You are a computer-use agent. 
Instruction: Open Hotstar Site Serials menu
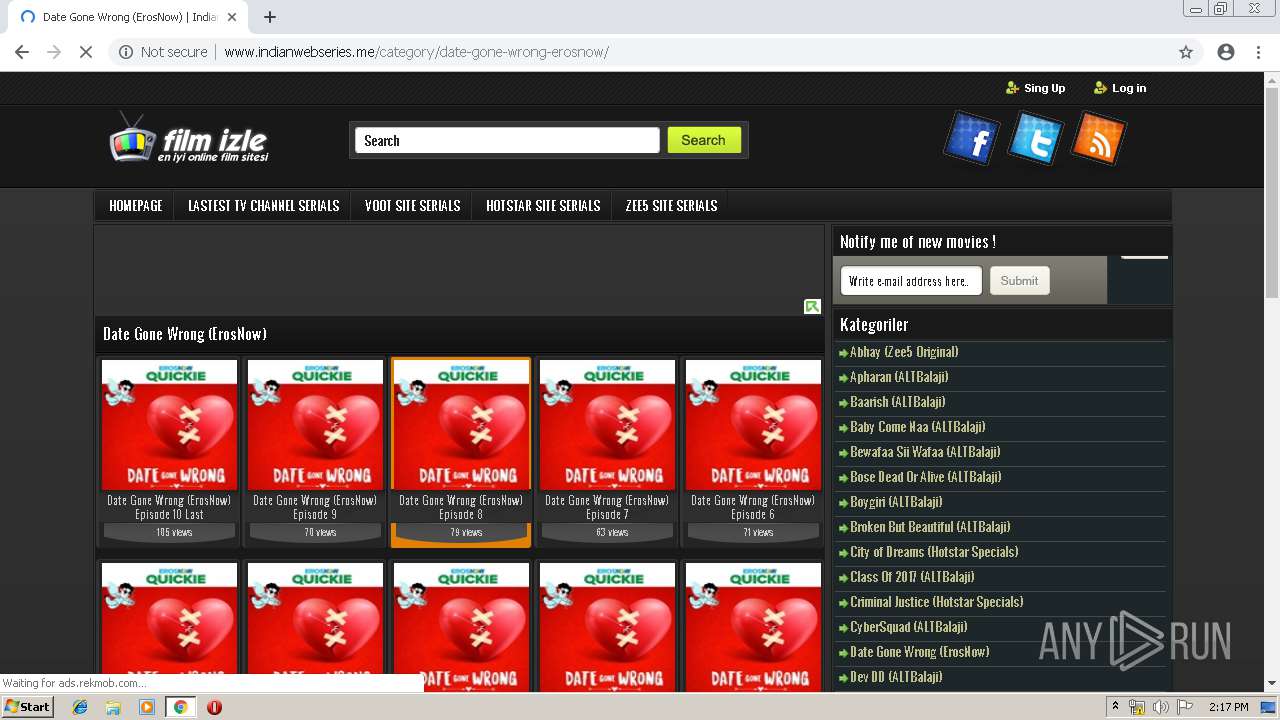[x=543, y=205]
